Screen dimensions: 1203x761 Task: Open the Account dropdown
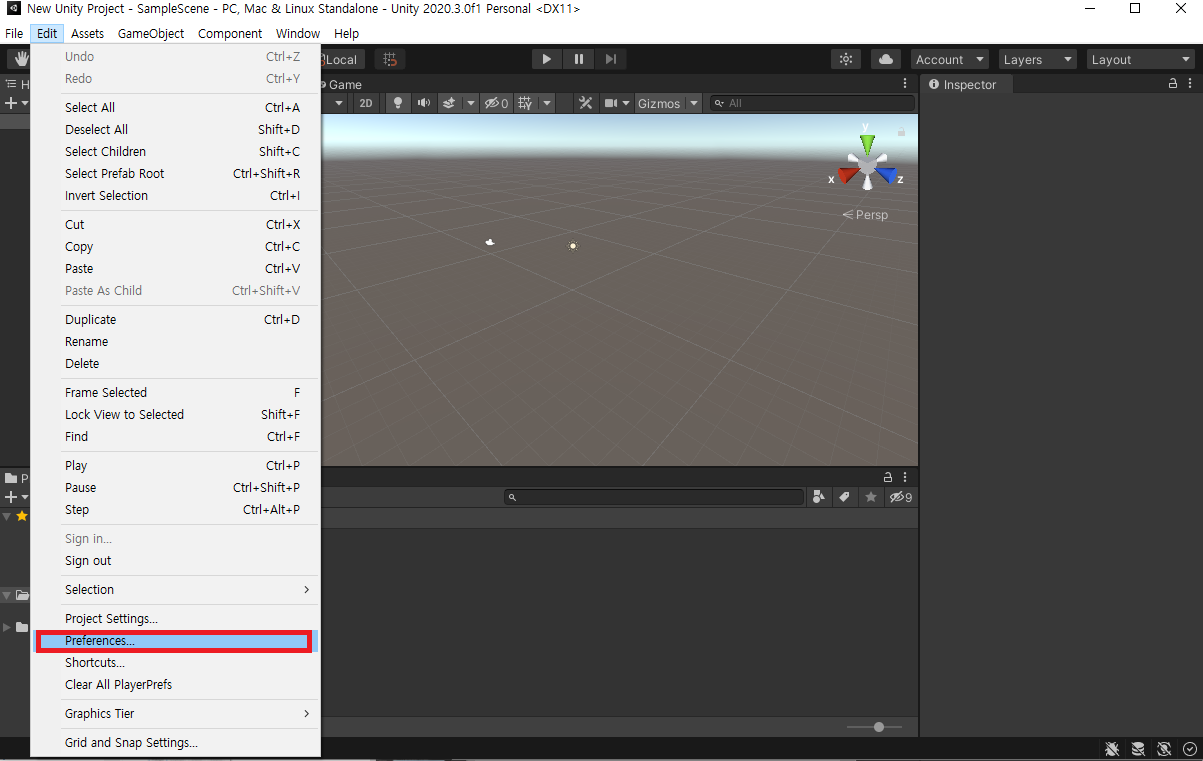[x=950, y=60]
